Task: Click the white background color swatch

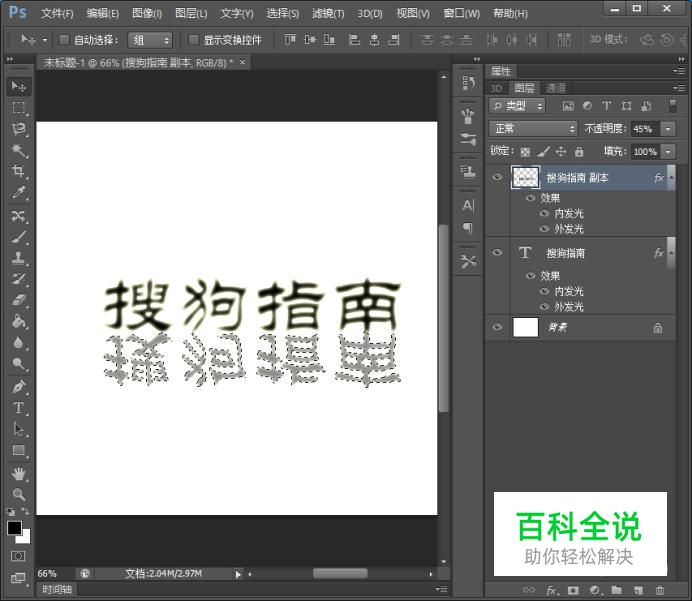Action: pos(25,538)
